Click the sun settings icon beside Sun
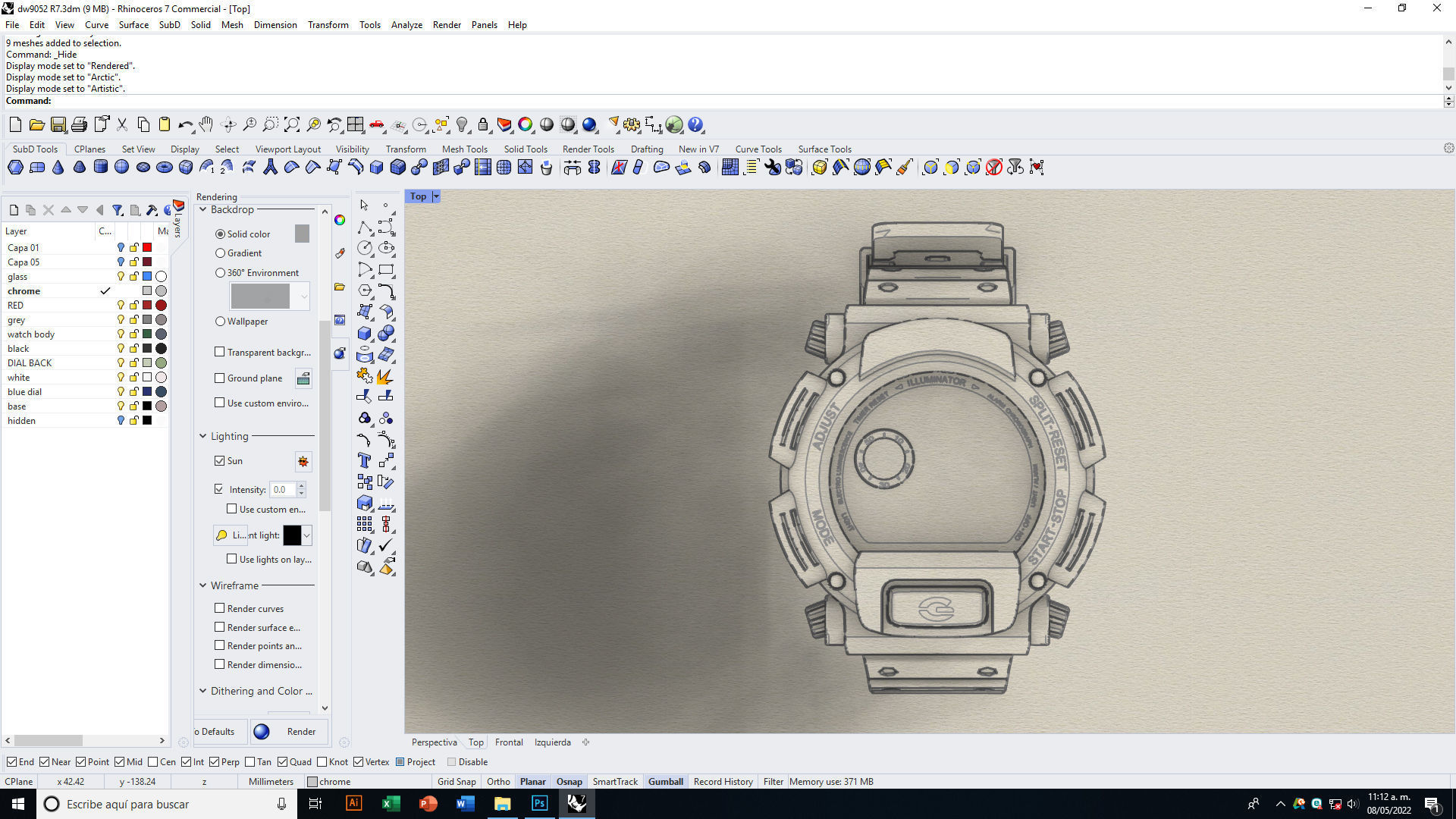The height and width of the screenshot is (819, 1456). 303,461
